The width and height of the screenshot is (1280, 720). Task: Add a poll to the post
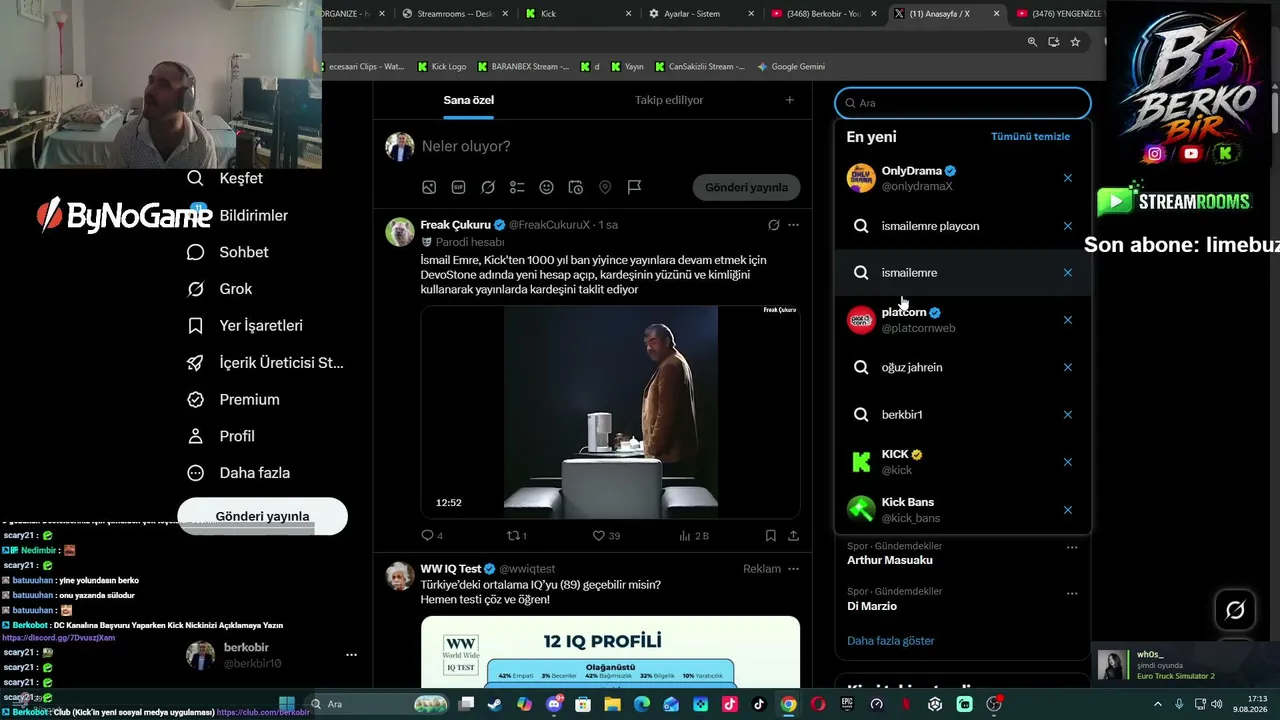pos(517,187)
